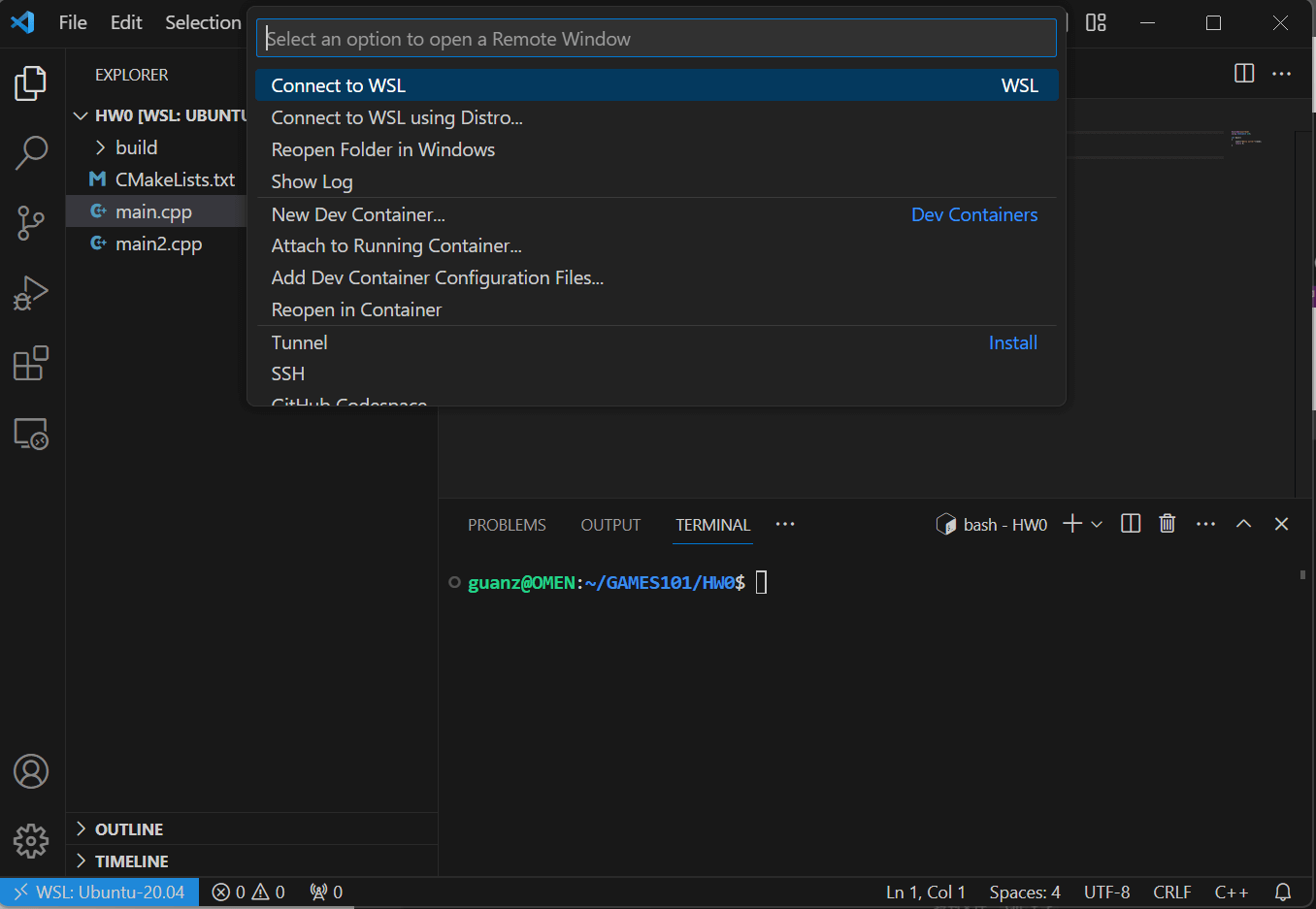Open forwarded ports status item

[326, 892]
